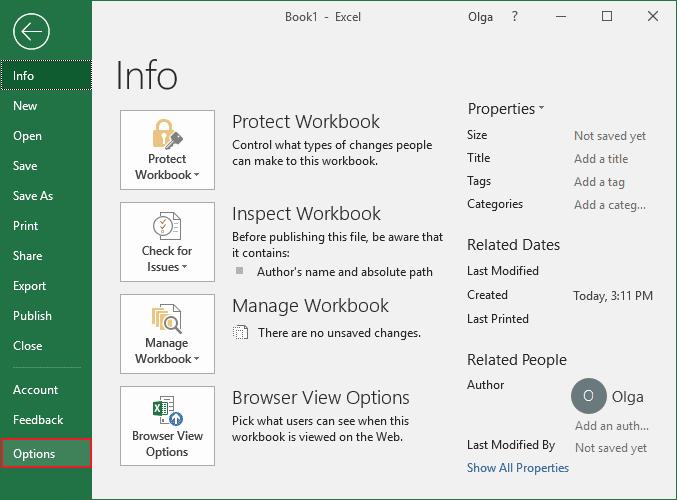Open the Check for Issues dropdown button

[167, 242]
